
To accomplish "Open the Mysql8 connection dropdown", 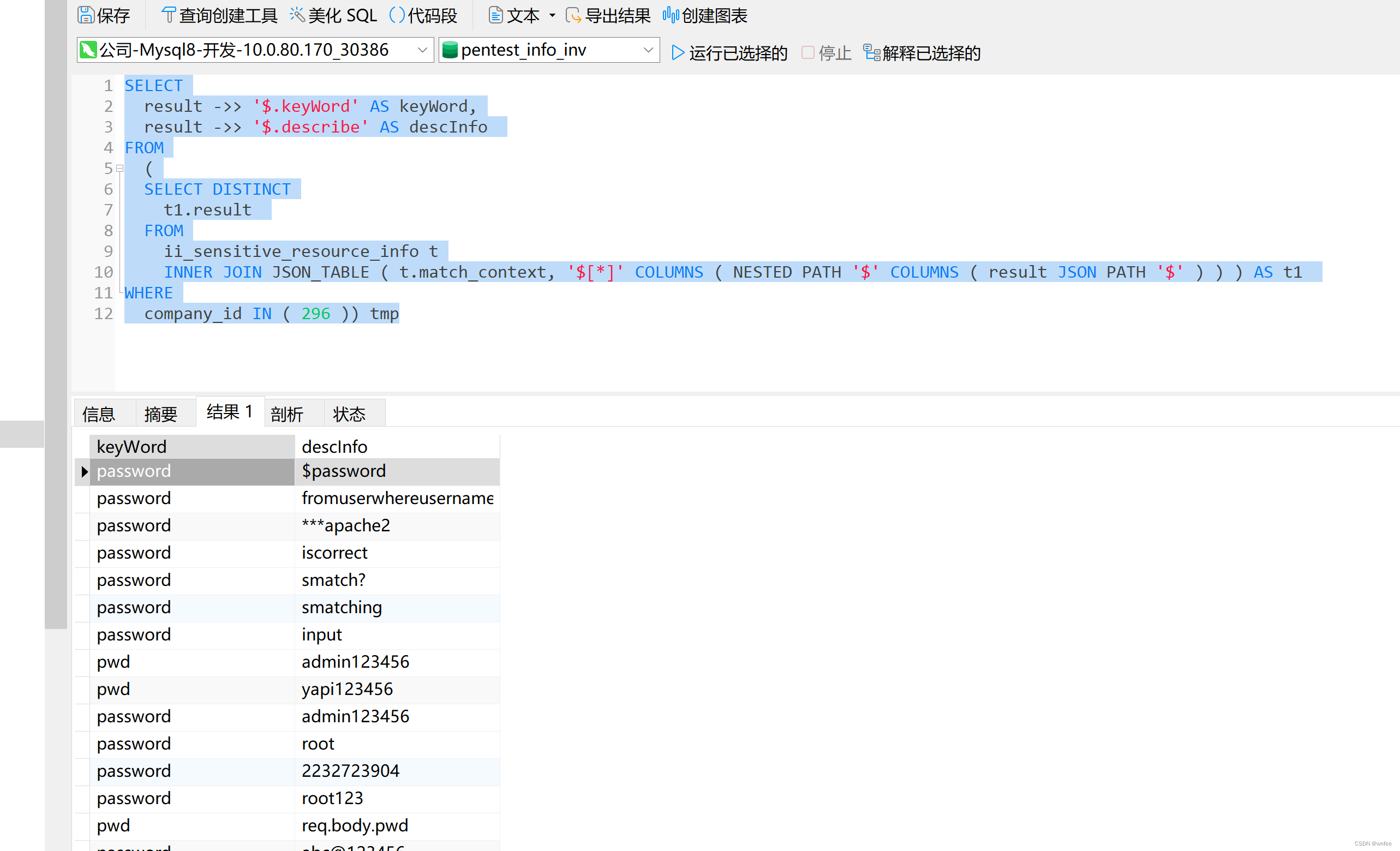I will tap(422, 50).
